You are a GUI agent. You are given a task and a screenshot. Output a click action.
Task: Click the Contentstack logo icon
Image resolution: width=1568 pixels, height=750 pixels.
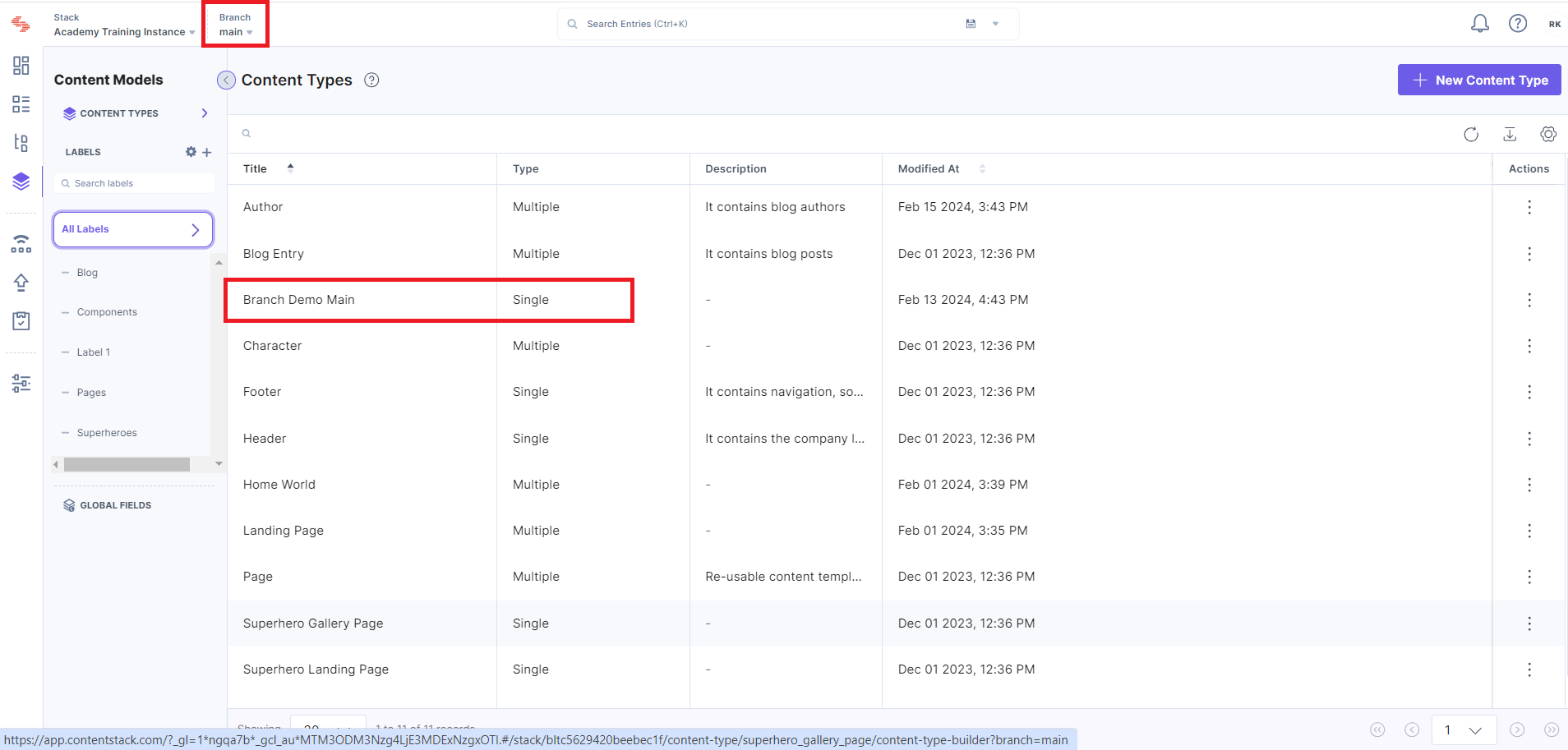coord(21,25)
